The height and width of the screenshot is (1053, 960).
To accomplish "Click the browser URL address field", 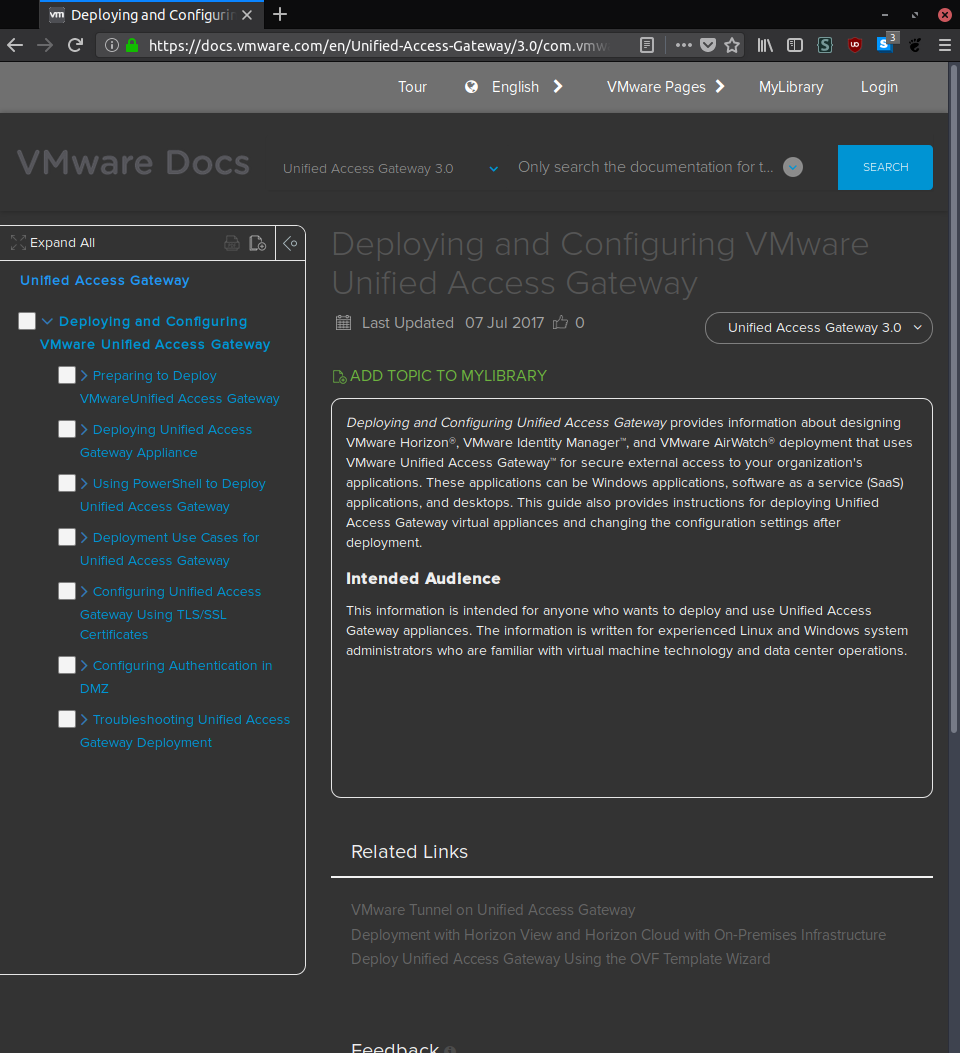I will pos(379,45).
